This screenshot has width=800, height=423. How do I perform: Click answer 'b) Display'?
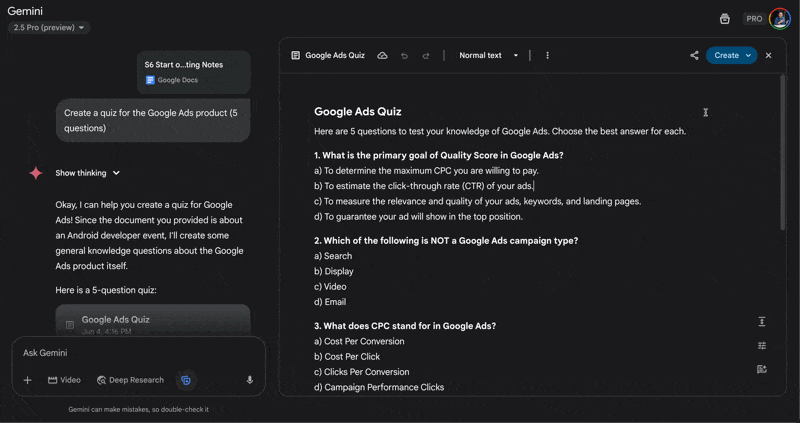point(334,271)
